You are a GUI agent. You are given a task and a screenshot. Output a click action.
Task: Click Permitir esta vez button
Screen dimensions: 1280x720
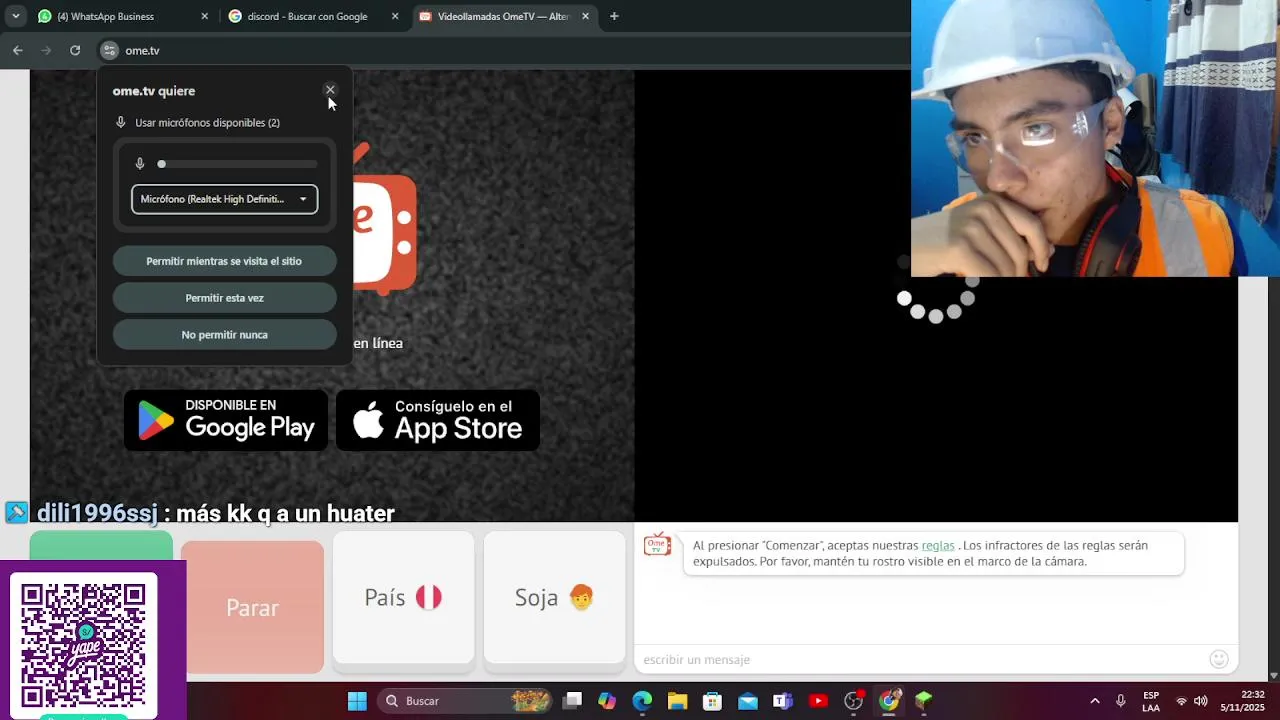[x=224, y=298]
